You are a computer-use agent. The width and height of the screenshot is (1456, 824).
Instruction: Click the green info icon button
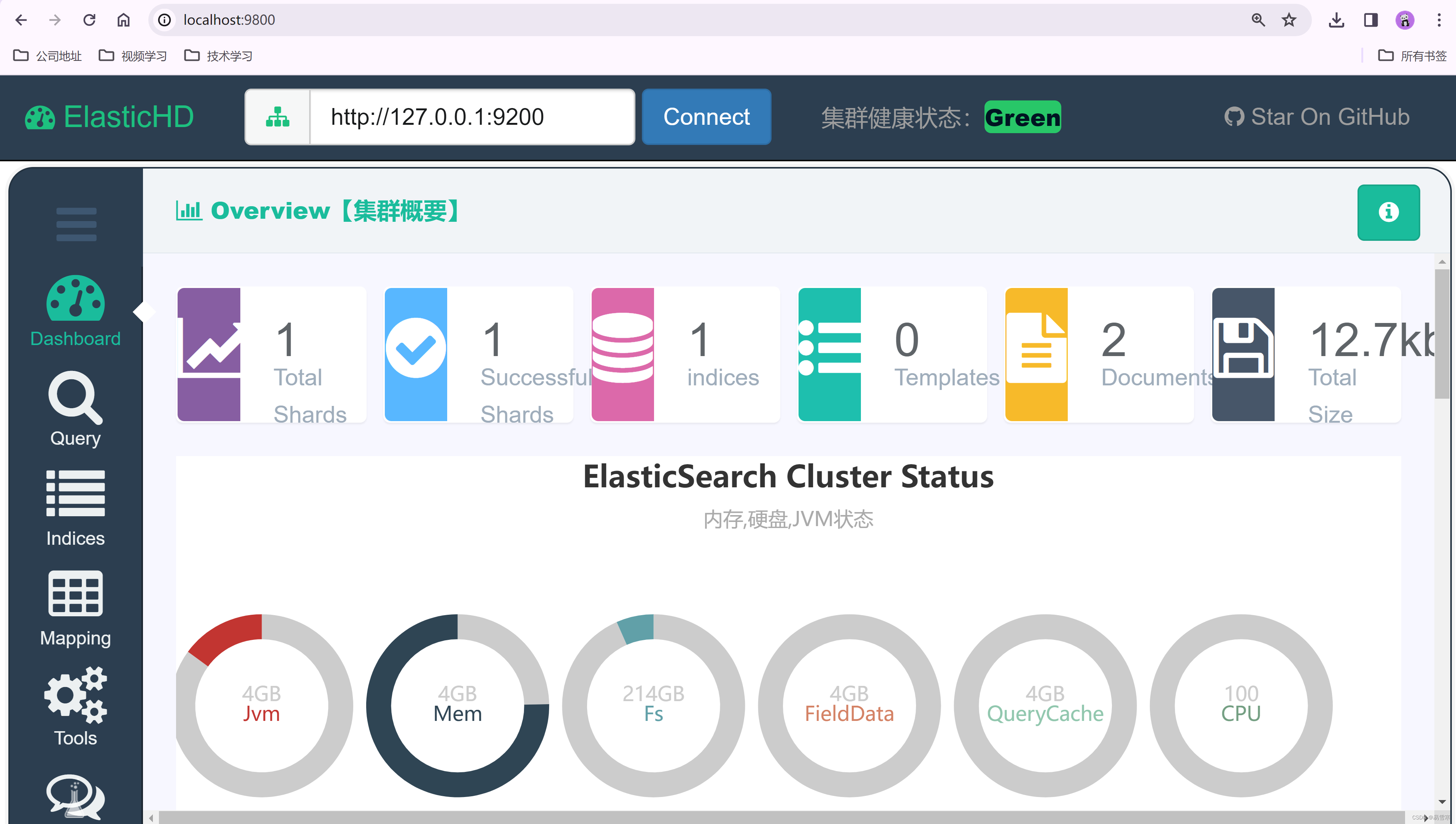[x=1388, y=212]
